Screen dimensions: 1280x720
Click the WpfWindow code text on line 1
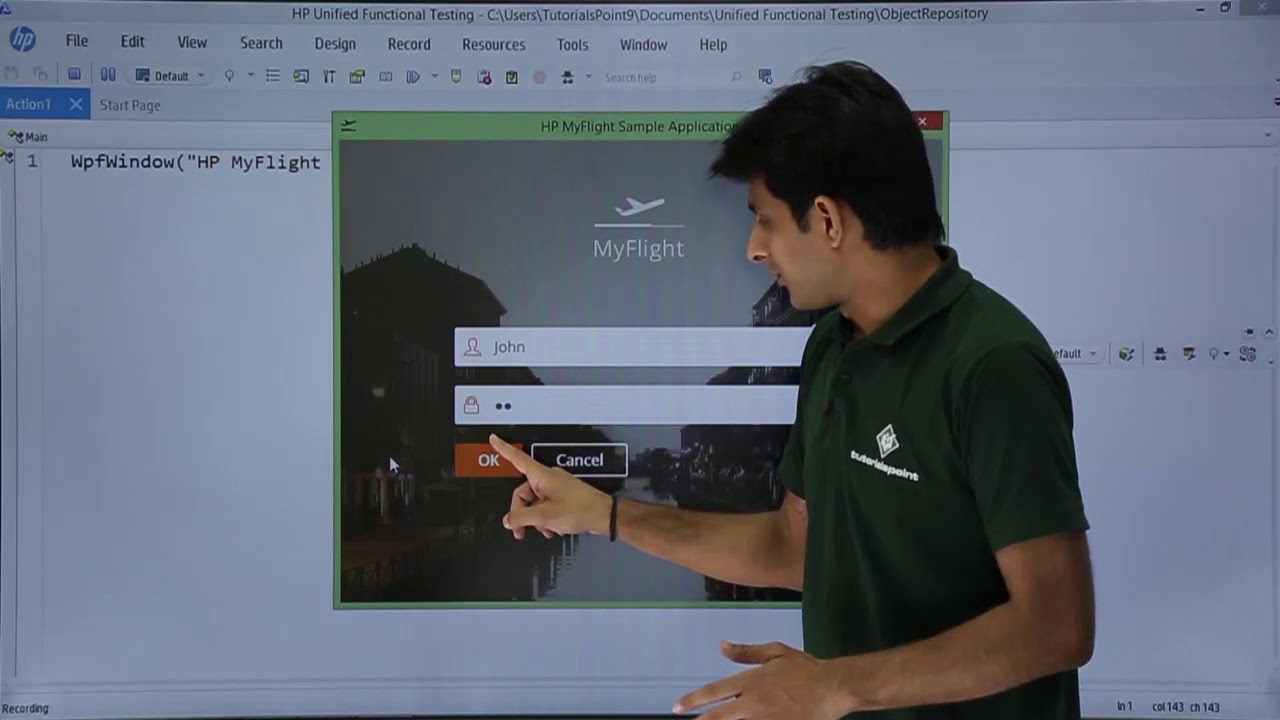[195, 162]
